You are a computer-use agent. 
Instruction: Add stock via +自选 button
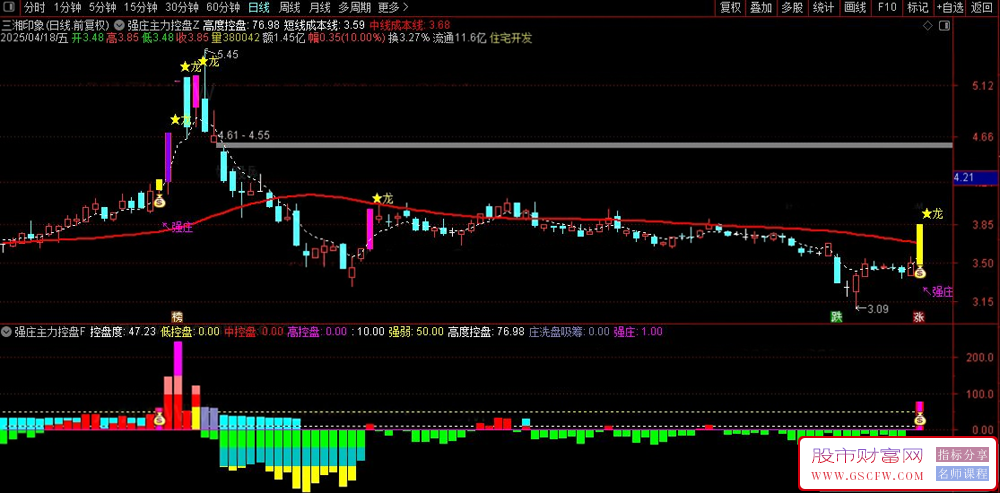click(950, 8)
